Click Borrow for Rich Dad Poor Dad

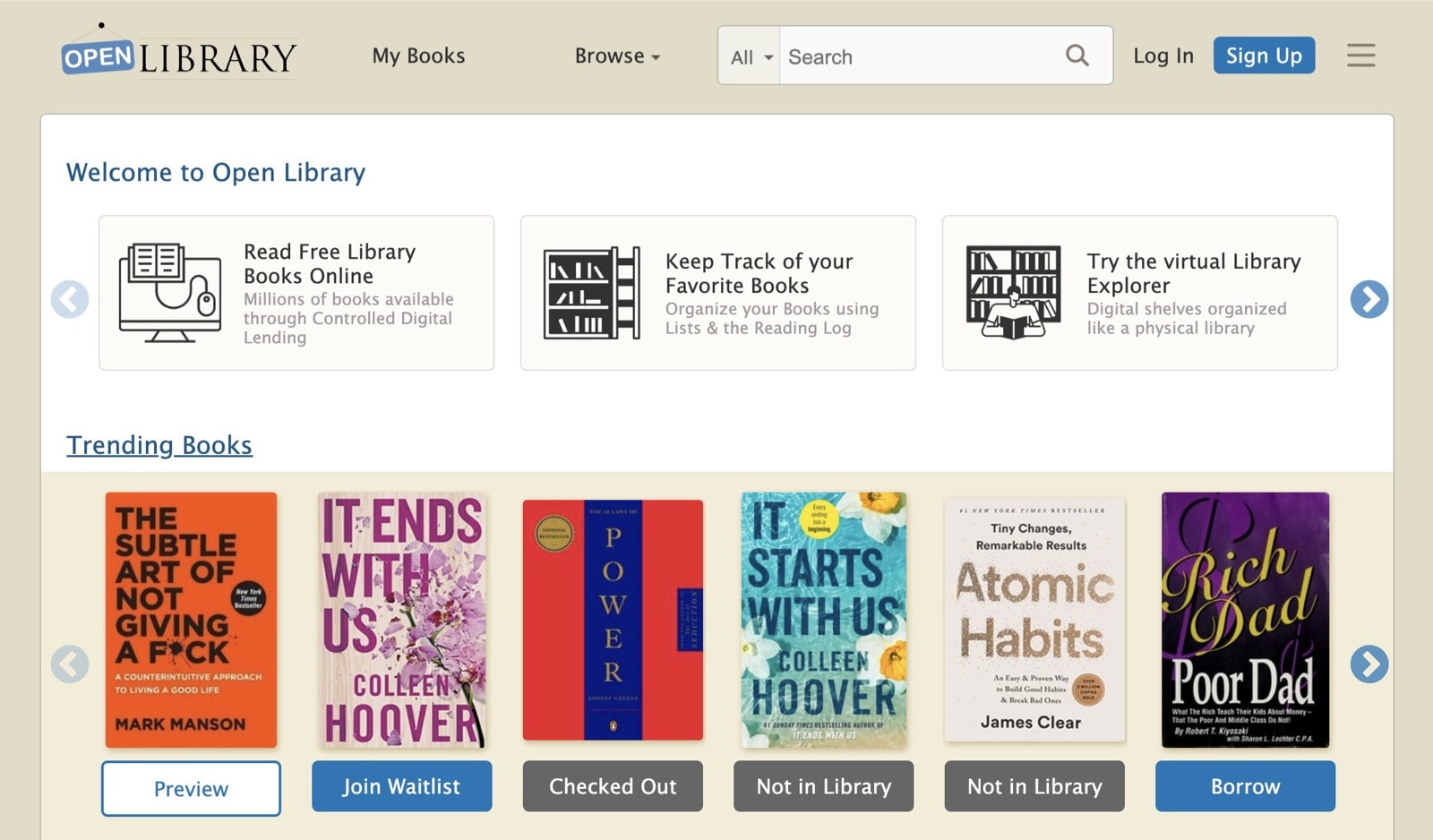click(1245, 786)
